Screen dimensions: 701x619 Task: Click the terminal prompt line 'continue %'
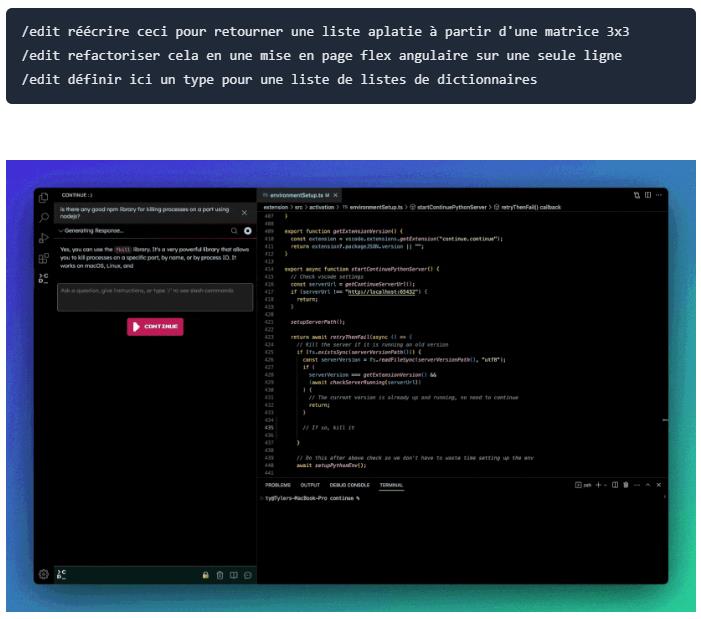[312, 498]
